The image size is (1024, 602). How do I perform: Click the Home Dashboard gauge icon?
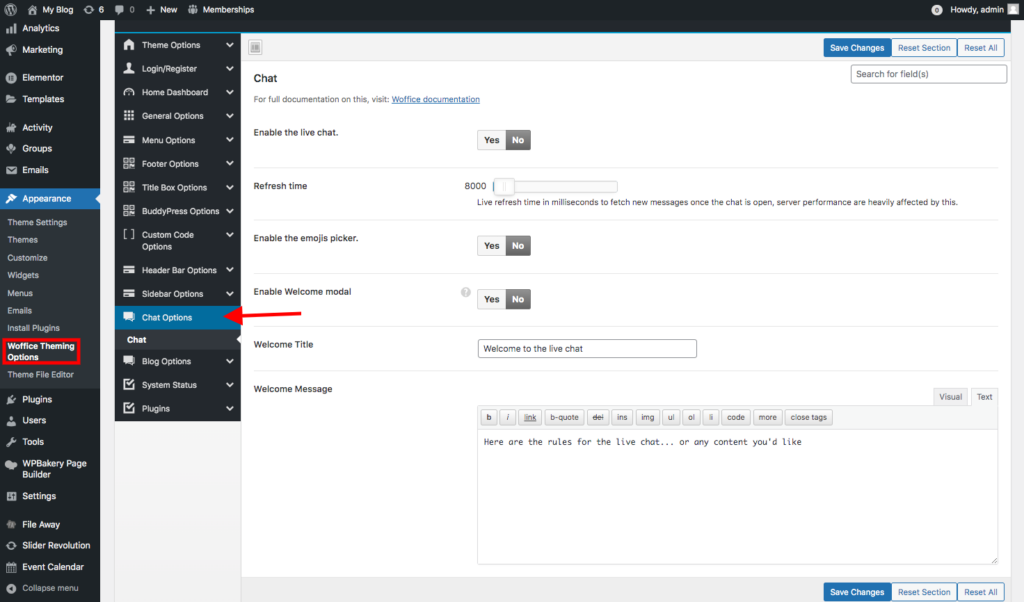point(129,92)
